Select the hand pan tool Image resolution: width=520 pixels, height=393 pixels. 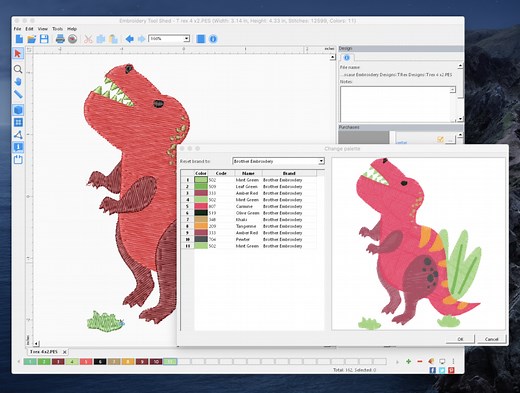pyautogui.click(x=18, y=82)
